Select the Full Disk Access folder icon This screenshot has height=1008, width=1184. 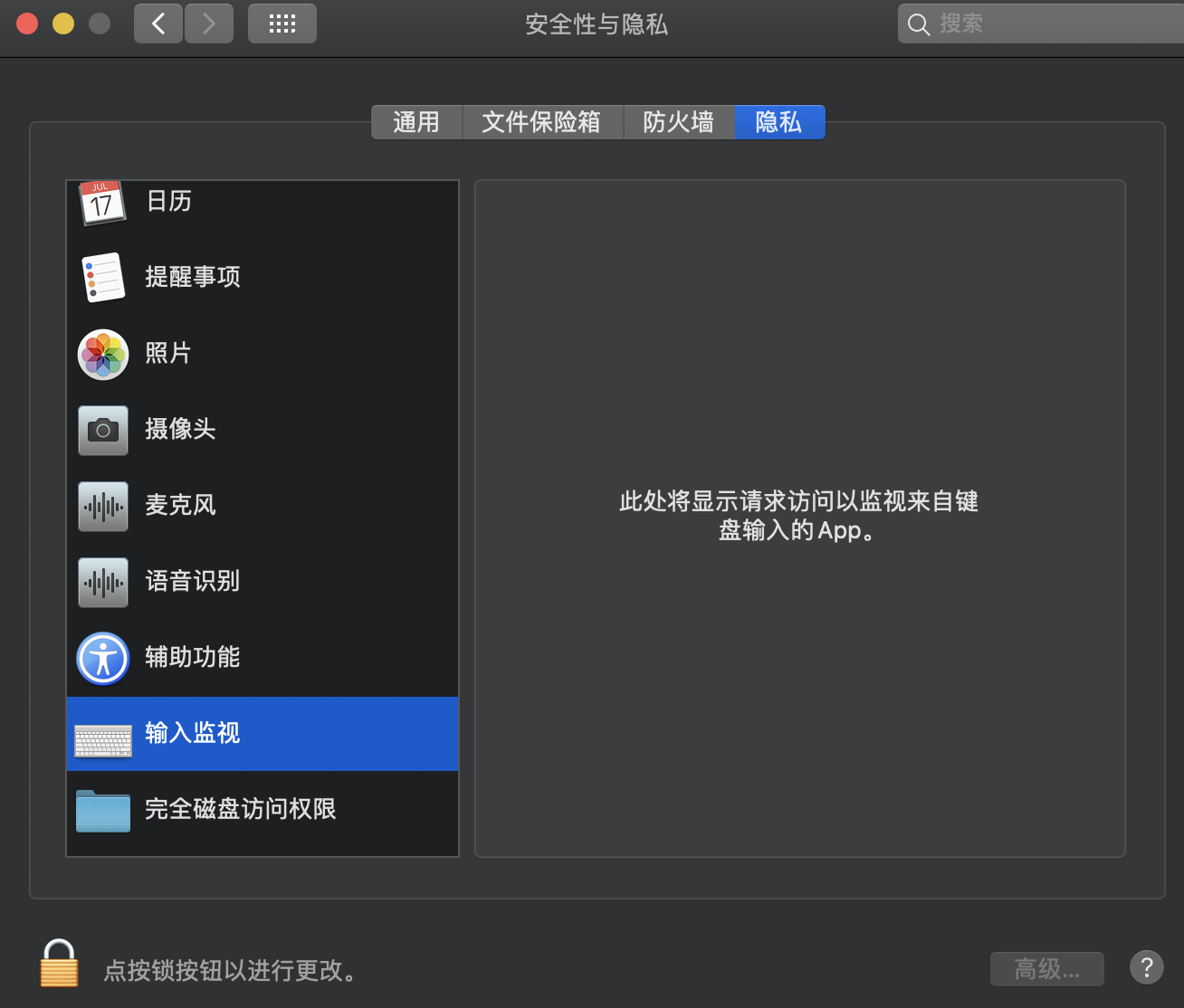103,810
